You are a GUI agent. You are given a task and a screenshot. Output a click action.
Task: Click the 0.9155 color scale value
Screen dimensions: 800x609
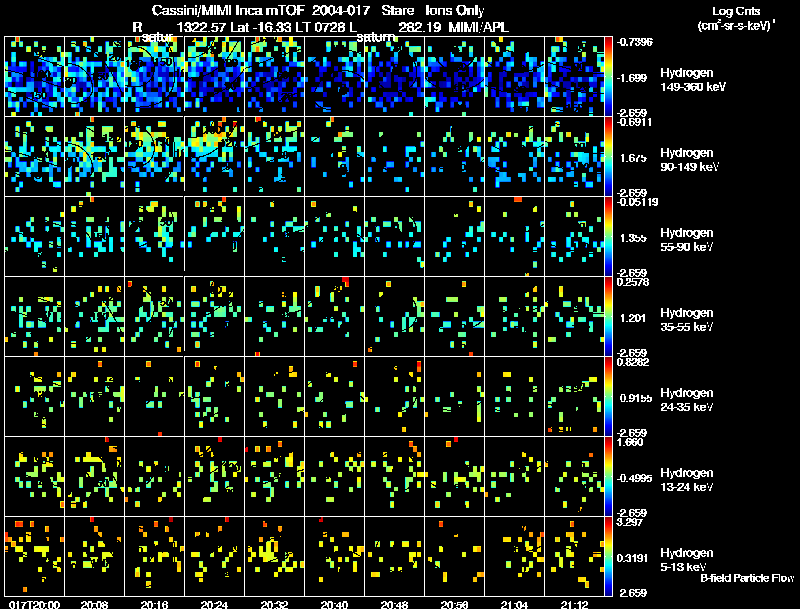[x=635, y=398]
